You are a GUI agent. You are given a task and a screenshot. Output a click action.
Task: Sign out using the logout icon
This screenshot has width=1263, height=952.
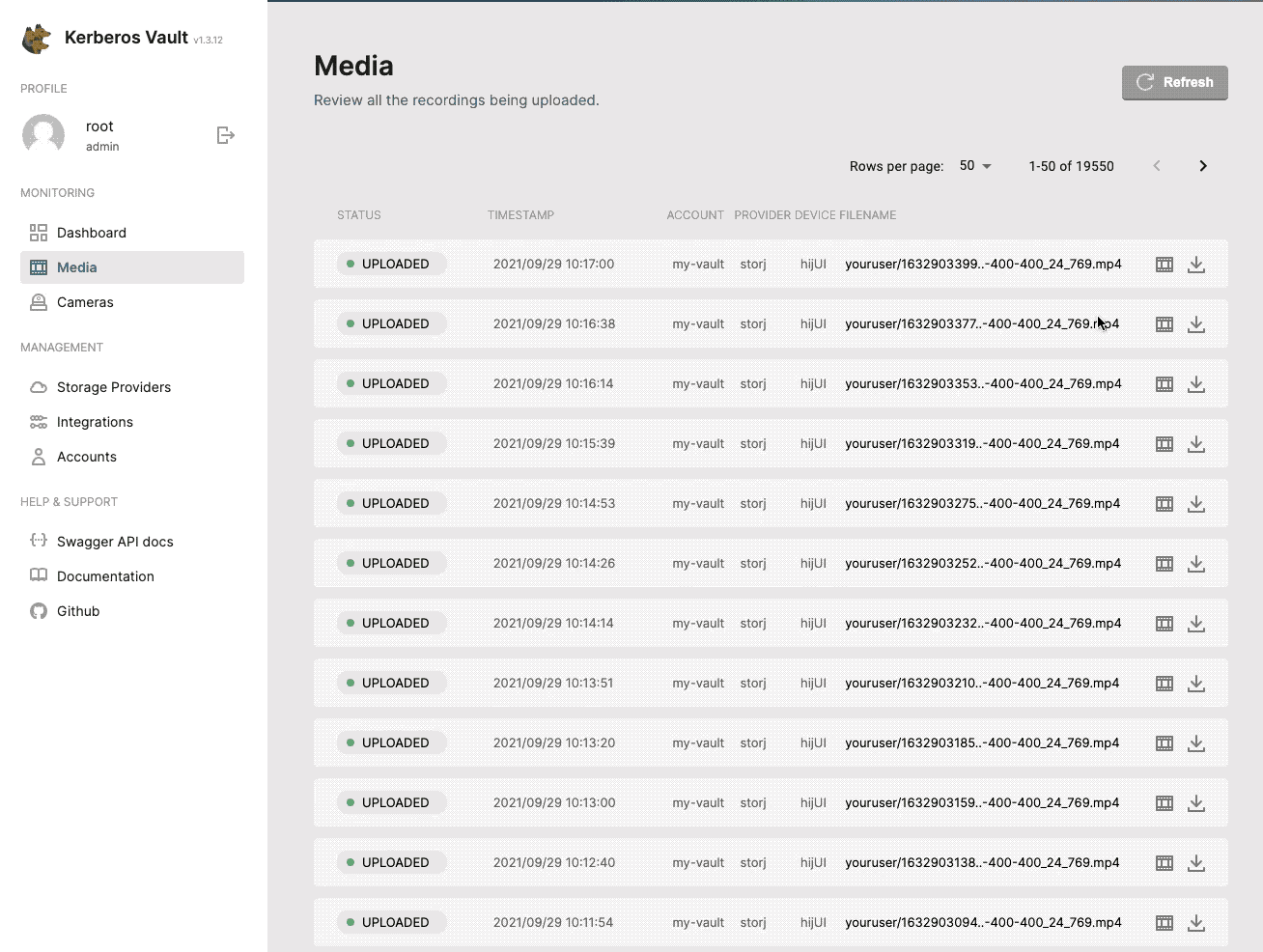pos(225,134)
